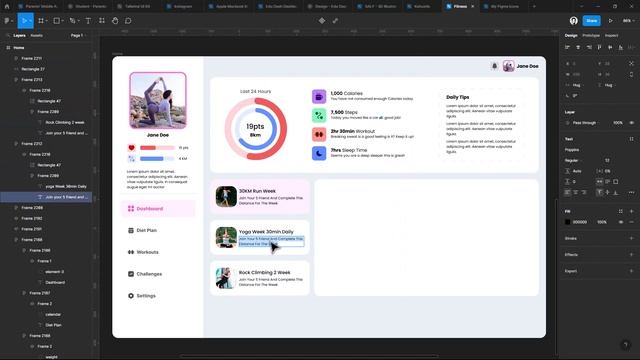Viewport: 640px width, 360px height.
Task: Click Align bottom icon in Design panel
Action: tap(620, 47)
